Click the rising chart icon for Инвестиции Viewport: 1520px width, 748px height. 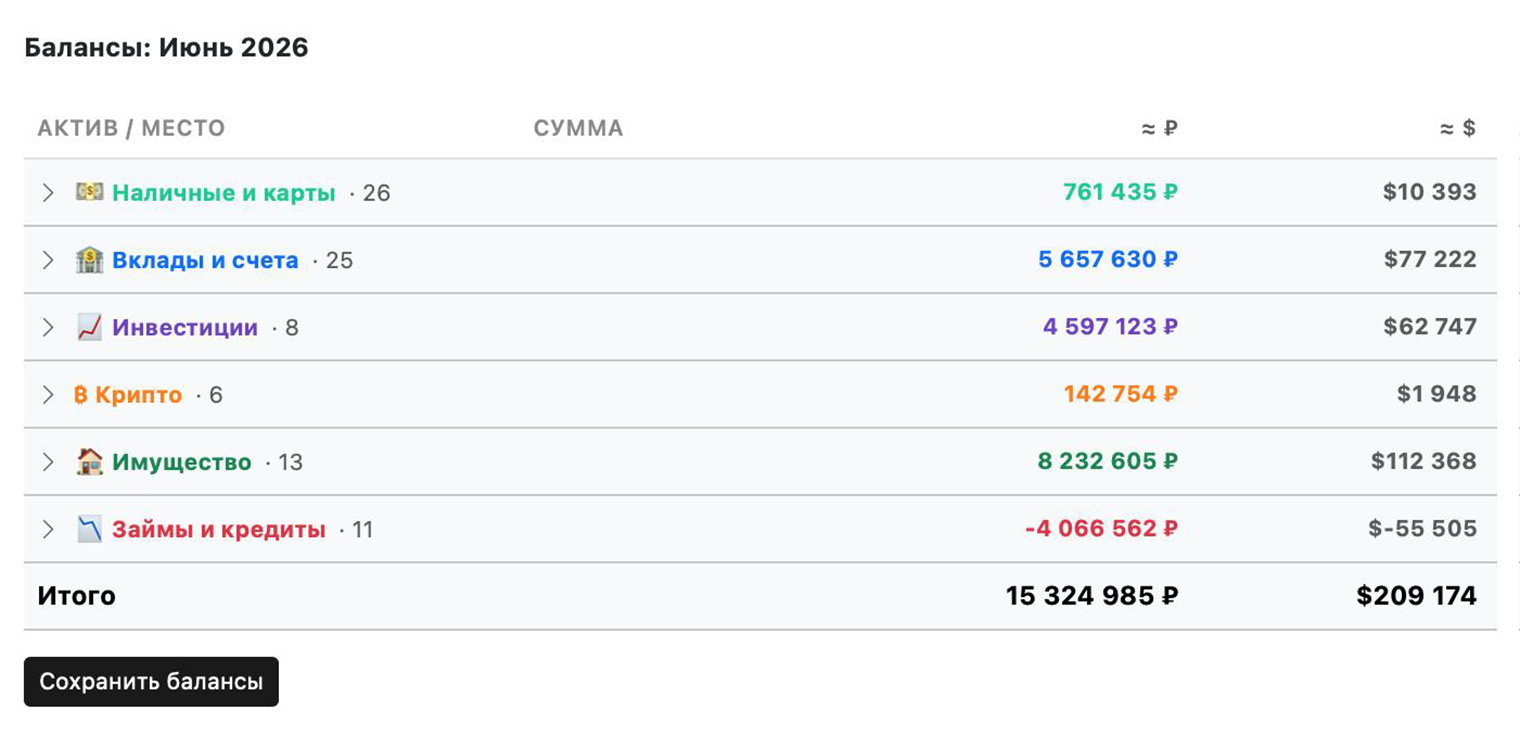[90, 327]
